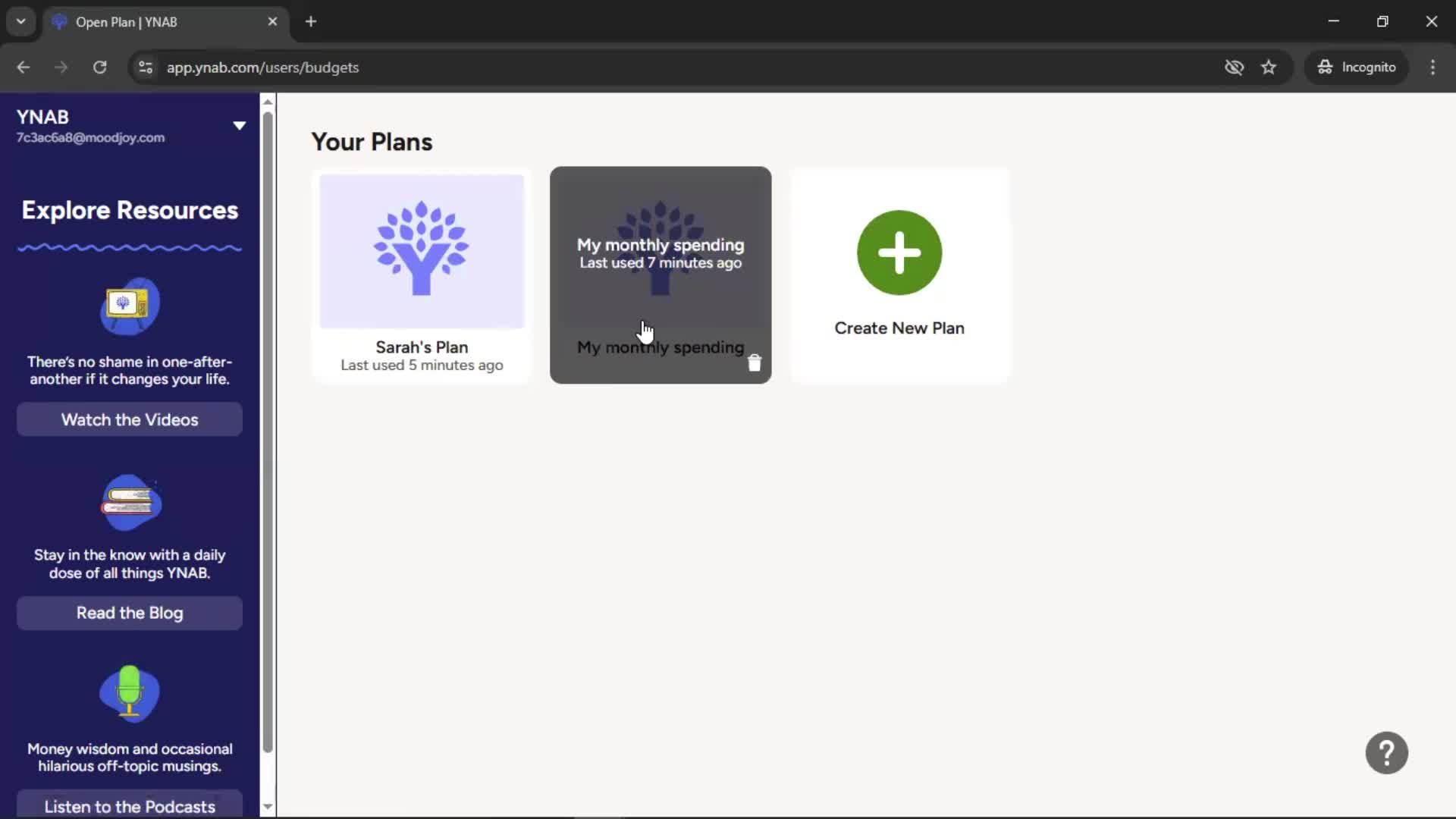The width and height of the screenshot is (1456, 819).
Task: Click sidebar scrollbar down arrow
Action: [268, 807]
